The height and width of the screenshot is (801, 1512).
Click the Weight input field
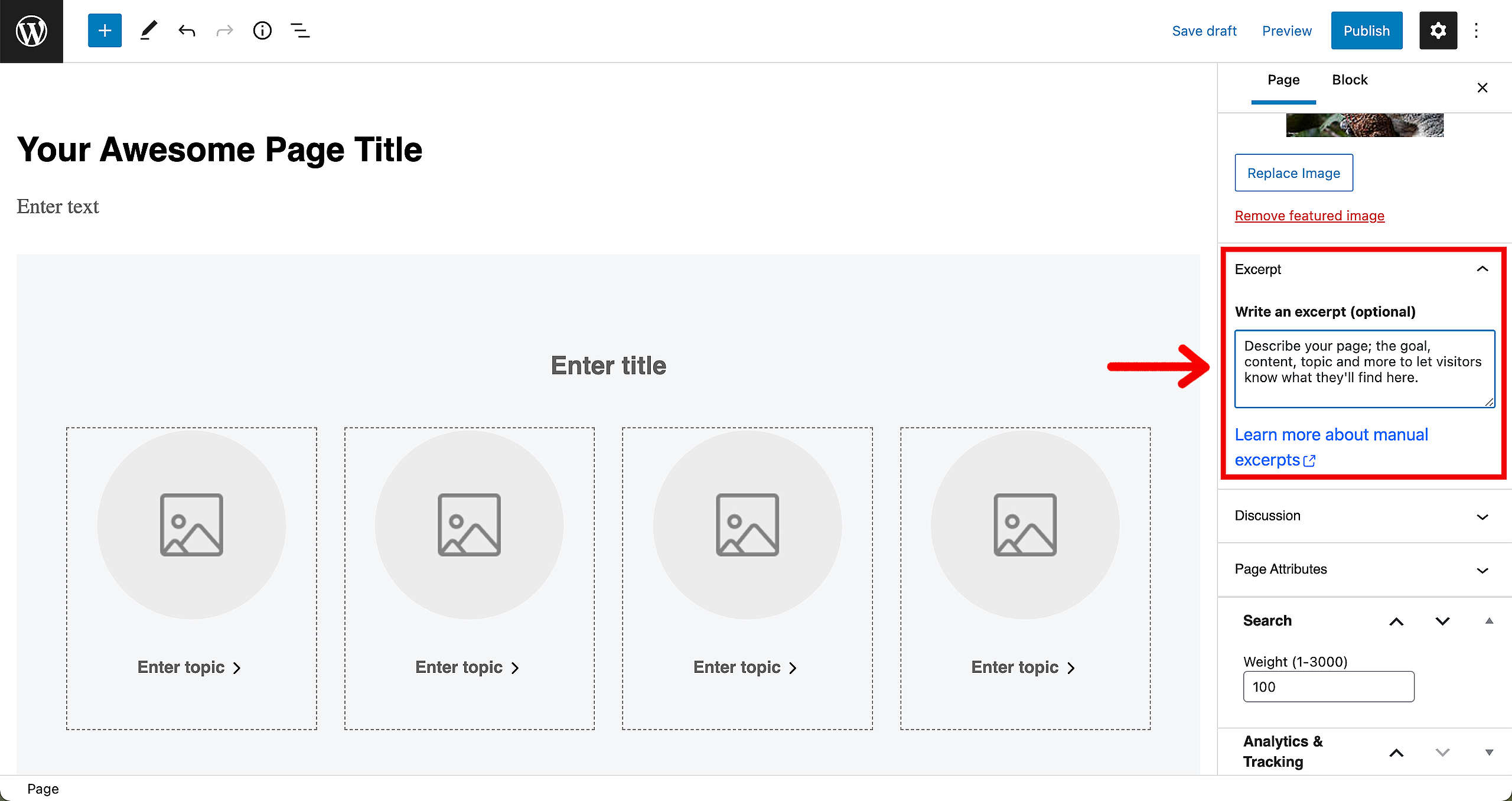[x=1328, y=687]
